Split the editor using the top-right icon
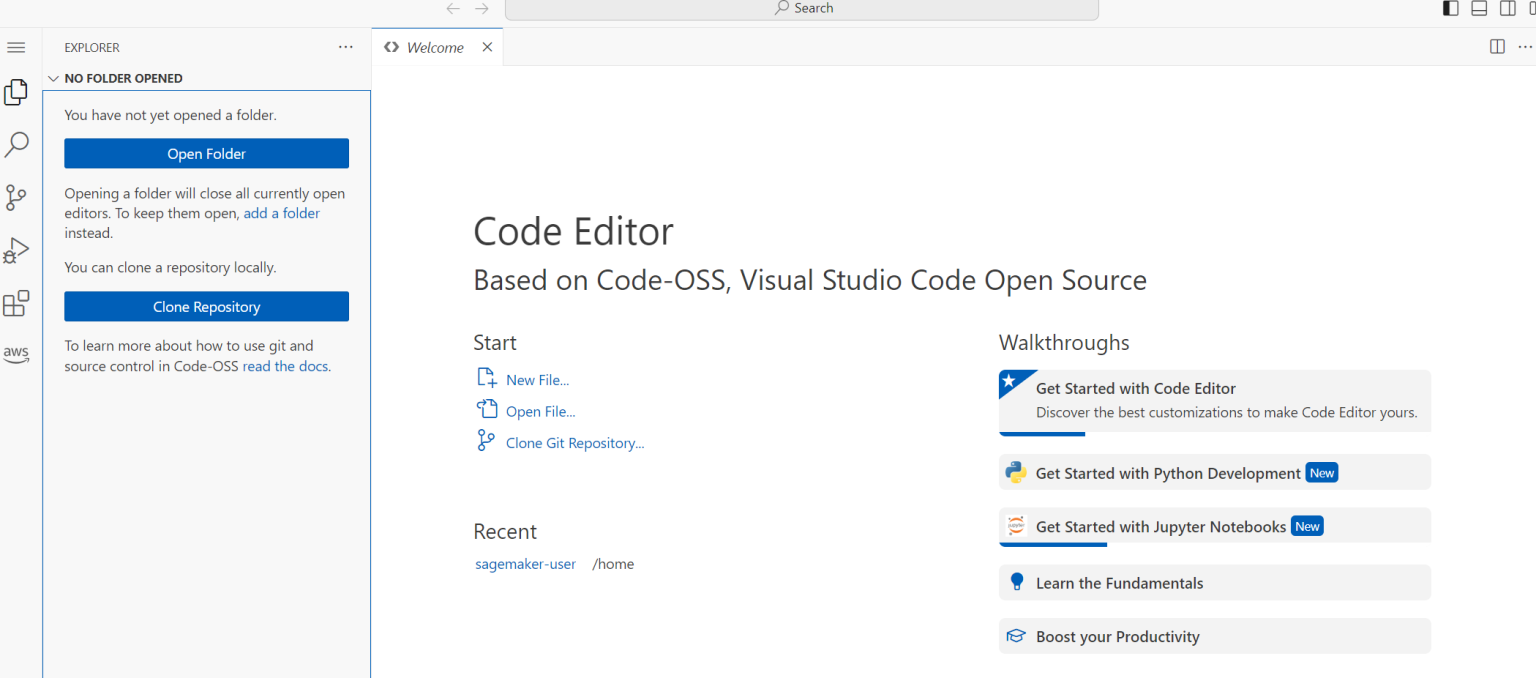 [1497, 46]
